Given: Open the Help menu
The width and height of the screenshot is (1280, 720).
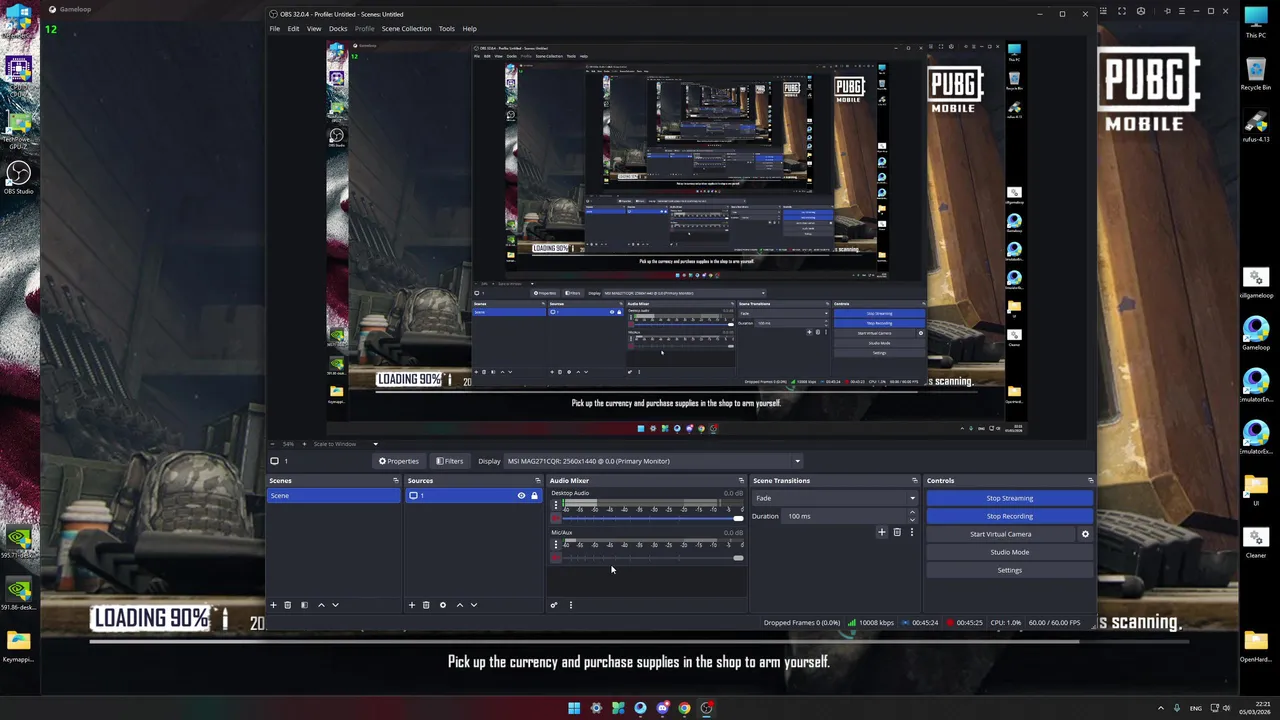Looking at the screenshot, I should [x=469, y=29].
